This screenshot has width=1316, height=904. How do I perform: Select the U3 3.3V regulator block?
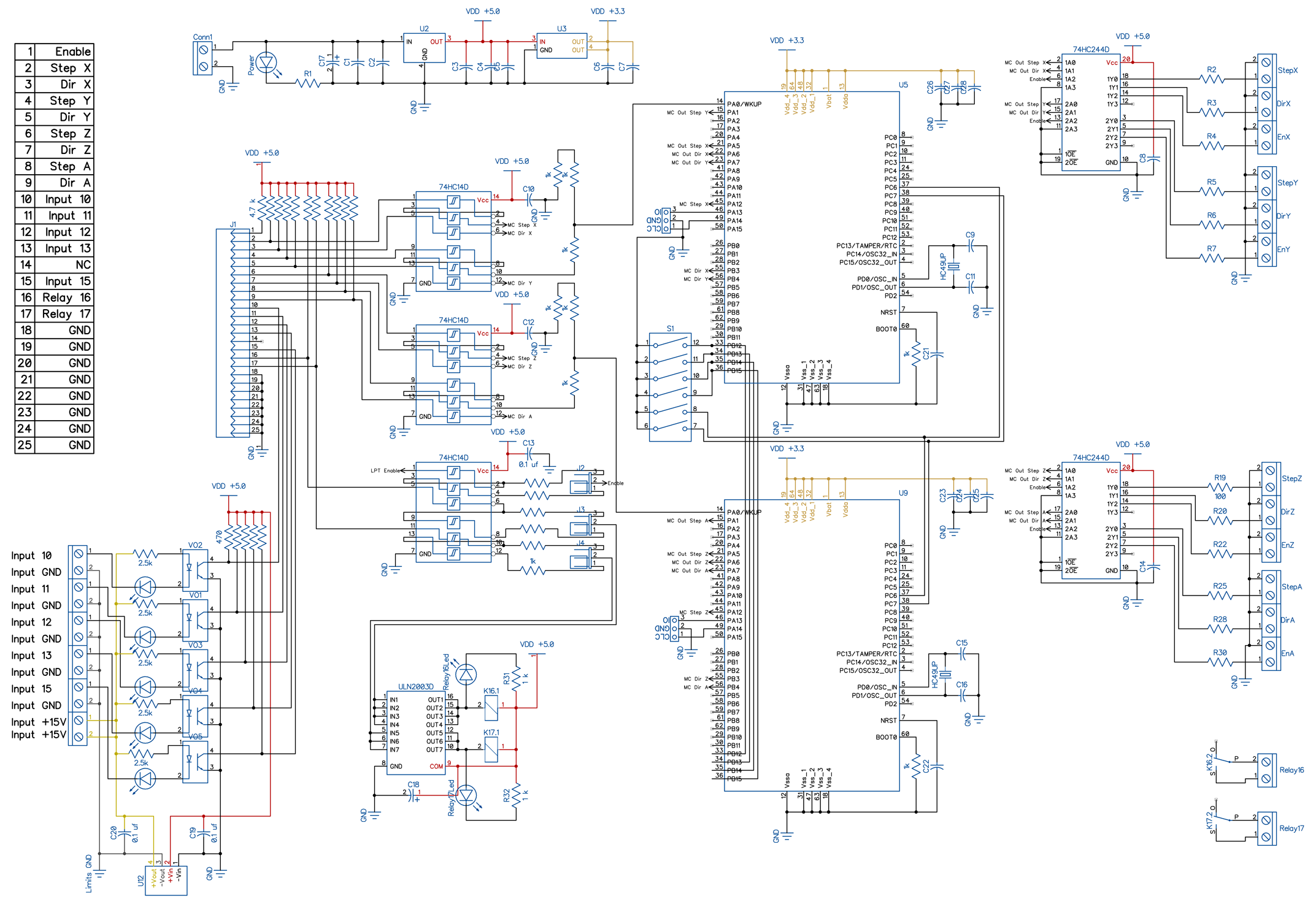tap(561, 45)
